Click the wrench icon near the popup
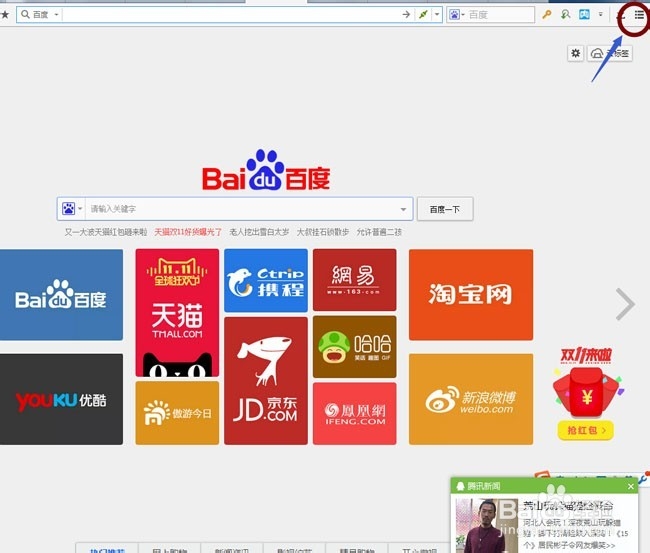 pos(644,478)
